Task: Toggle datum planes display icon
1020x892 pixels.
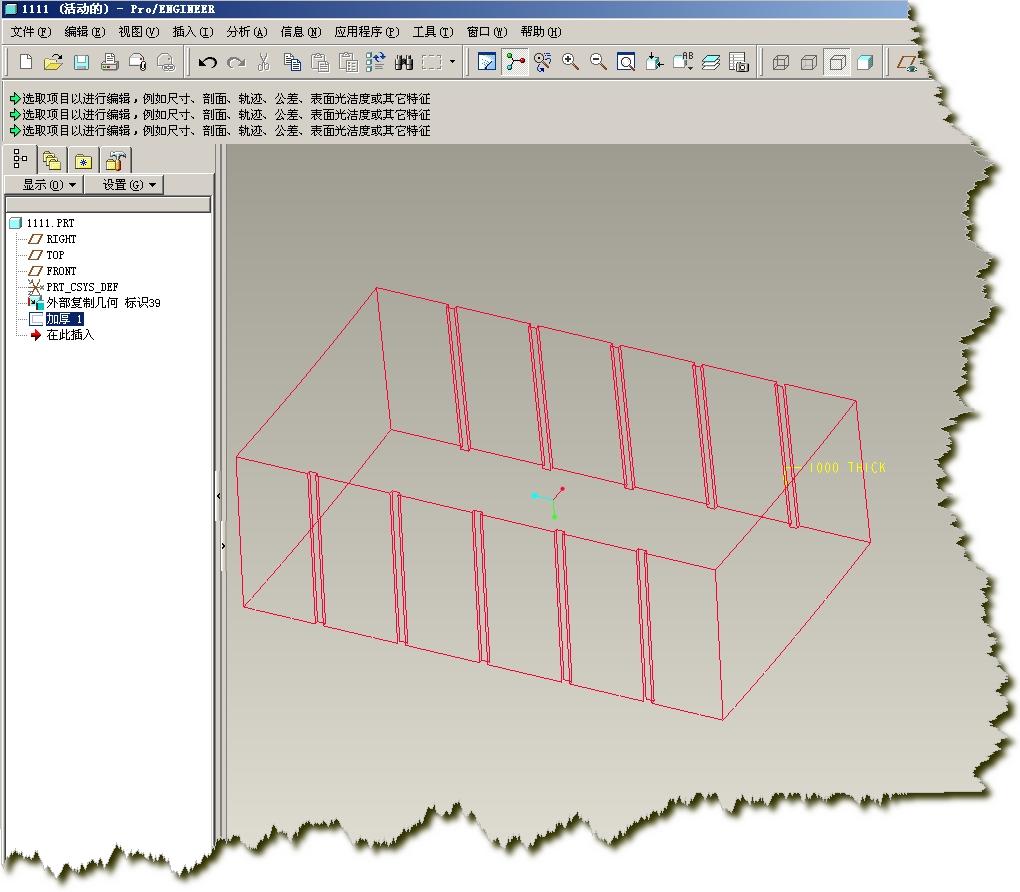Action: coord(907,62)
